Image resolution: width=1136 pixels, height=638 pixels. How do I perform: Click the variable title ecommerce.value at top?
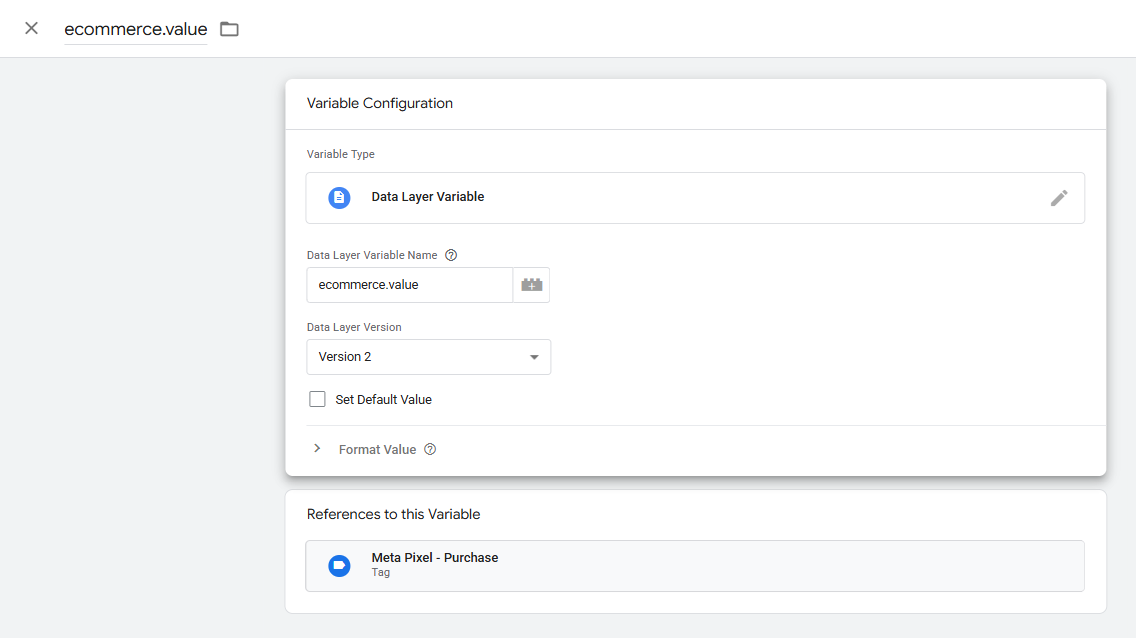pos(135,29)
